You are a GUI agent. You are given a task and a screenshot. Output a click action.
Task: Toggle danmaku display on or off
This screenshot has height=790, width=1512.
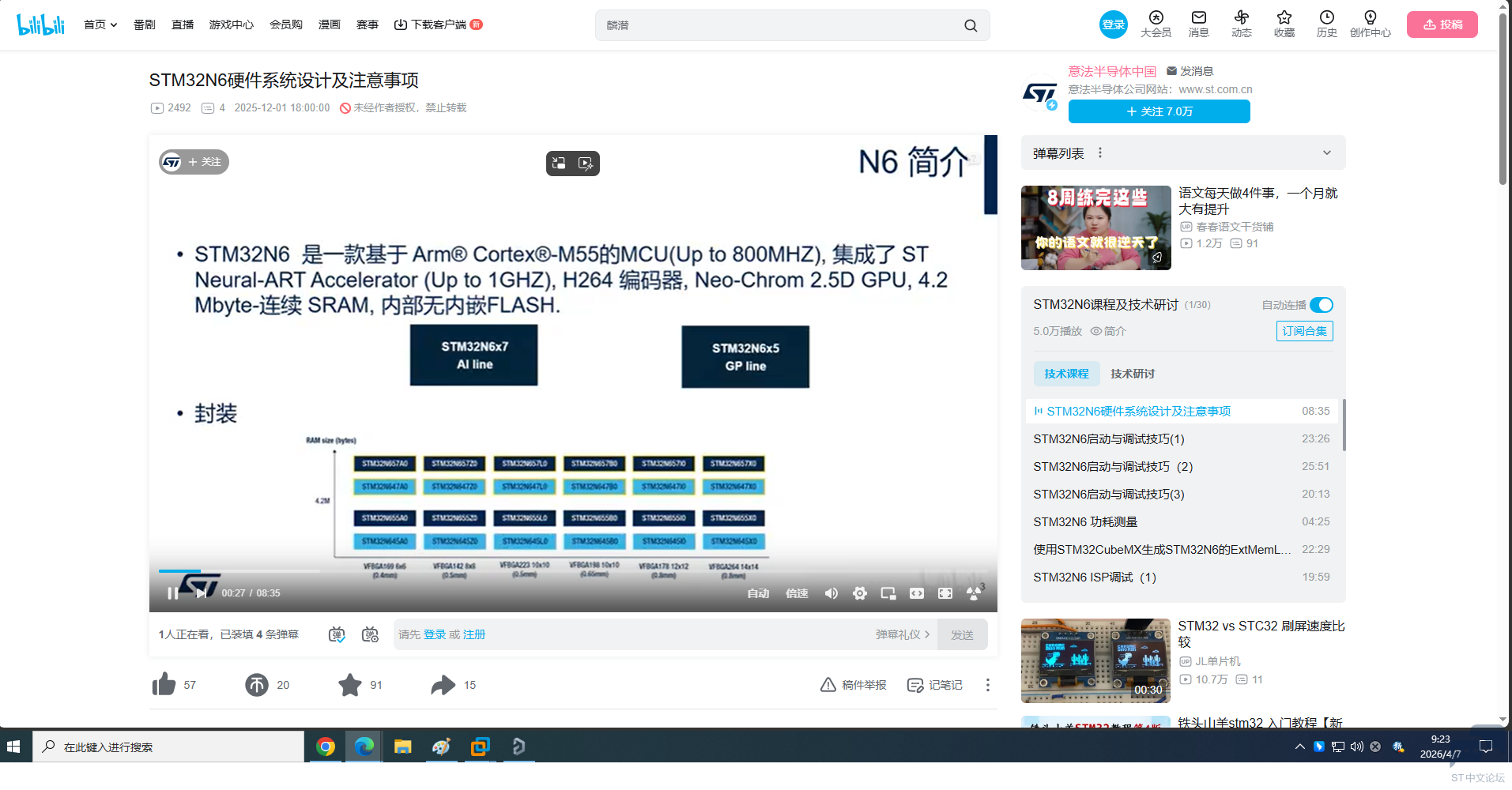(x=337, y=634)
